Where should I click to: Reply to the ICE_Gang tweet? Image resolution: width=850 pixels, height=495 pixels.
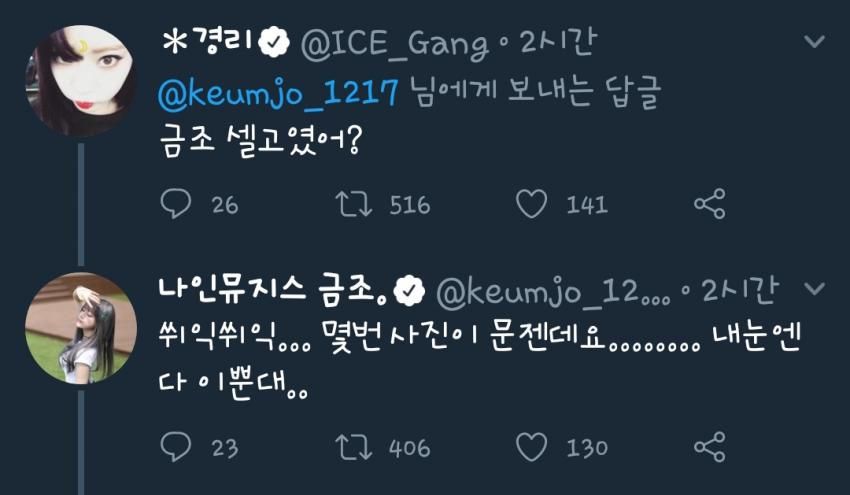[176, 203]
